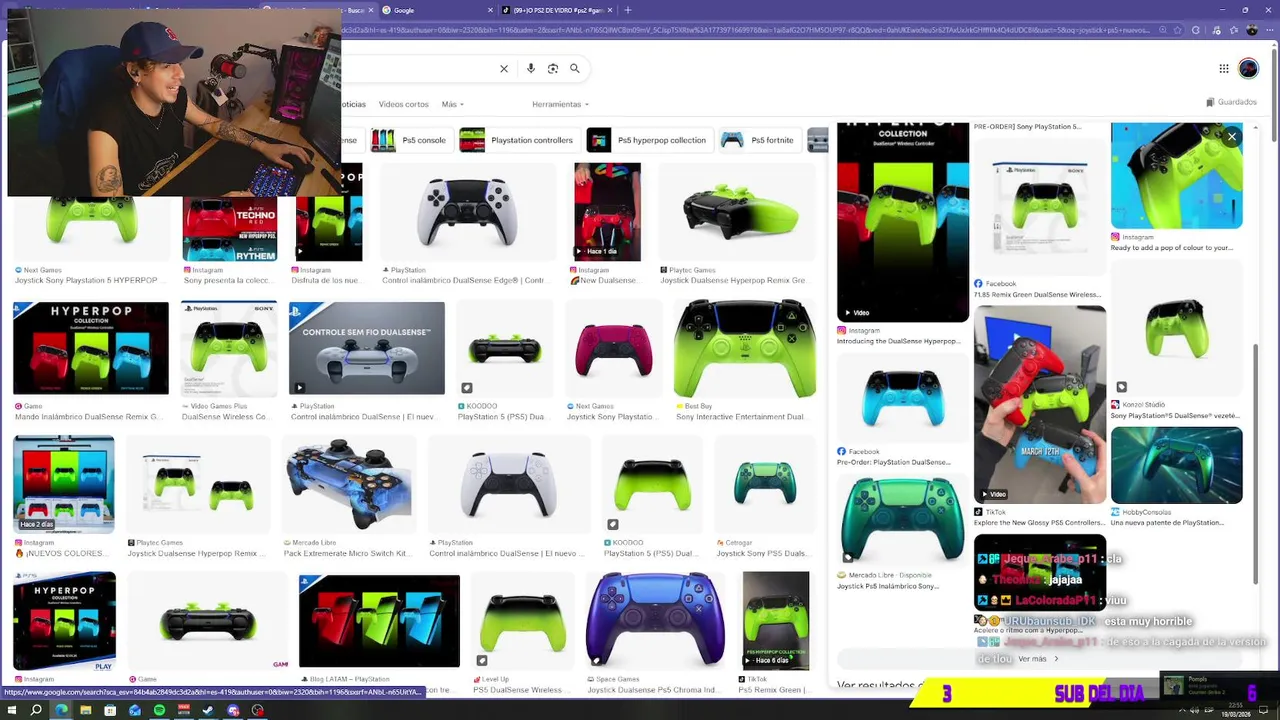Open the Blog LATAM red green blue image
This screenshot has height=720, width=1280.
coord(379,620)
